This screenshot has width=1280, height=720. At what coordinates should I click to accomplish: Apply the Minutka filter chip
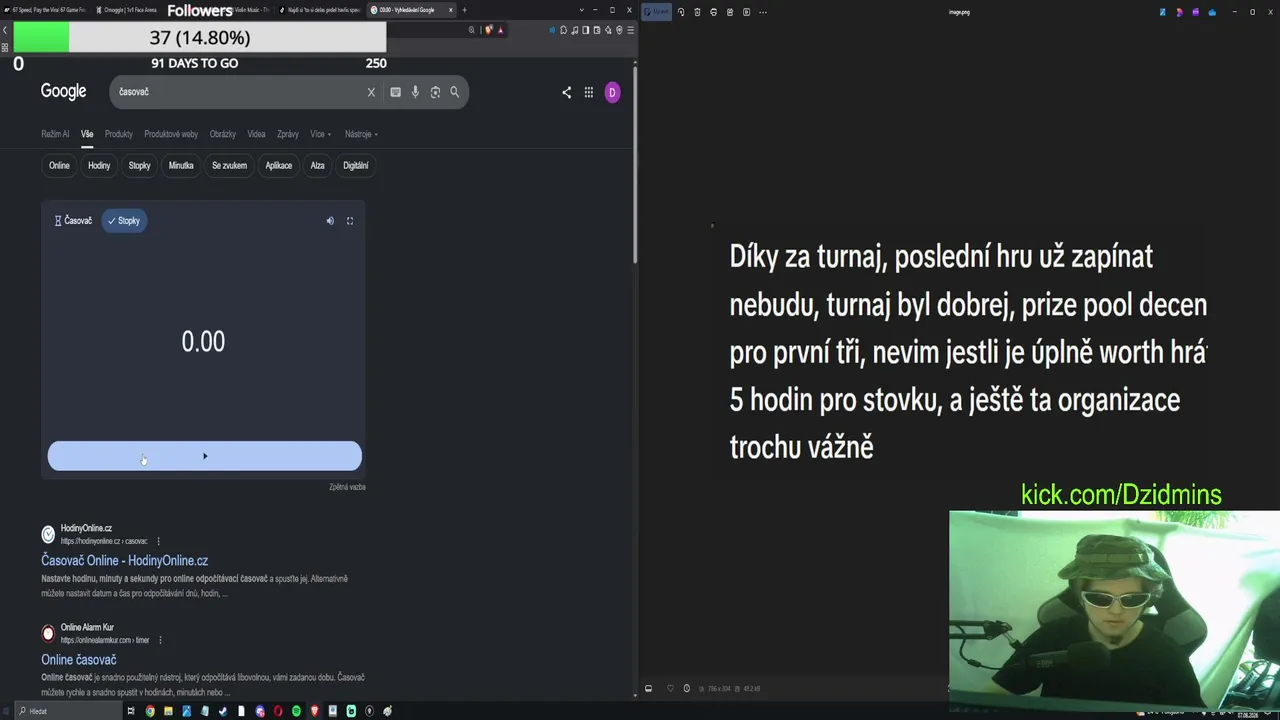click(181, 166)
